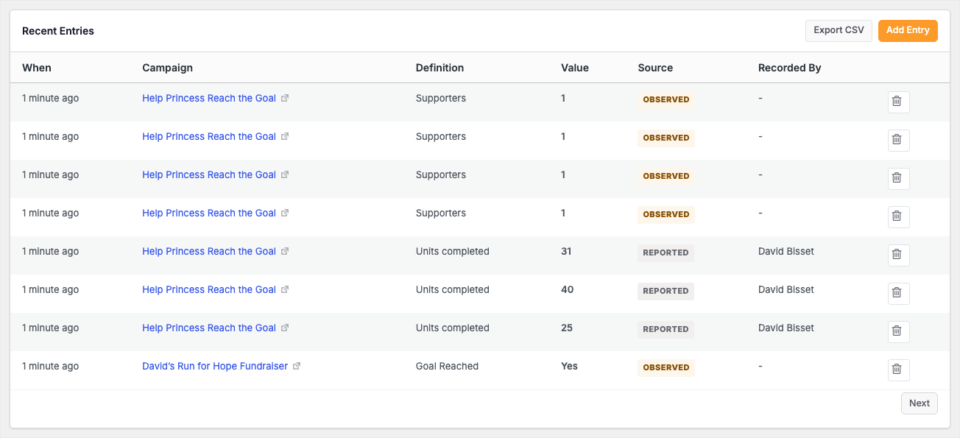Delete the entry with value 40

point(898,293)
